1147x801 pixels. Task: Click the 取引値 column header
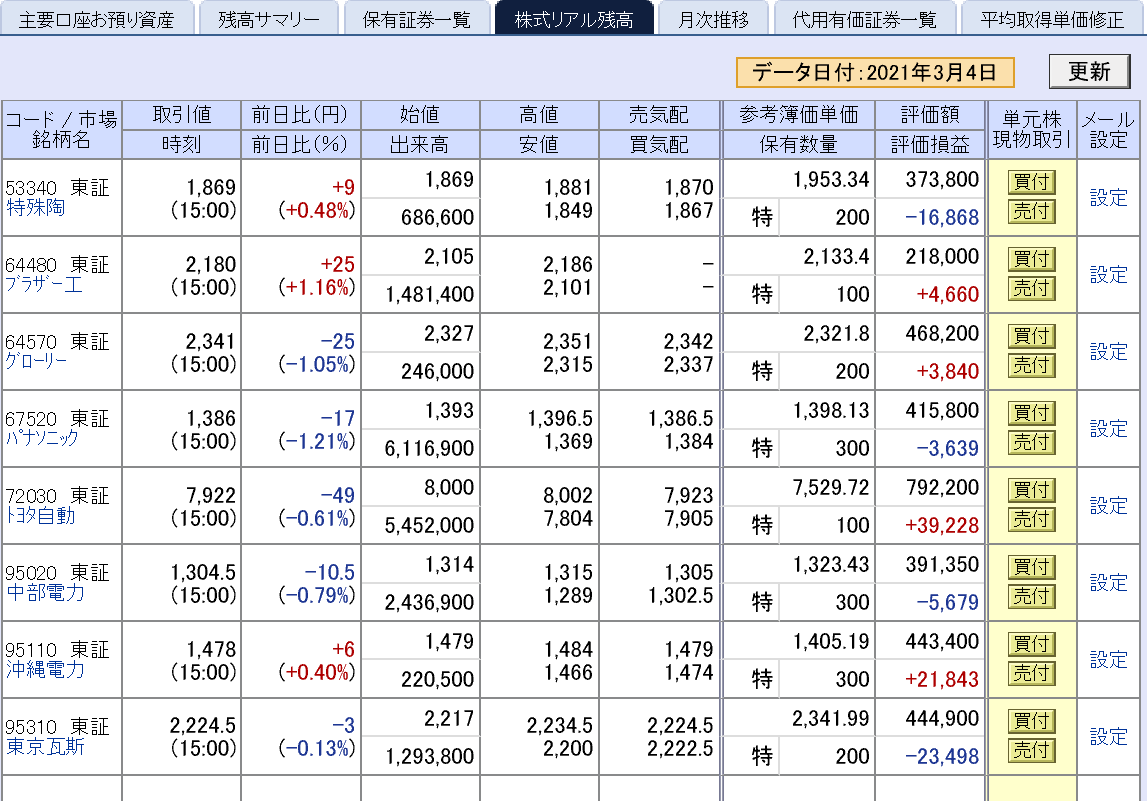tap(181, 115)
